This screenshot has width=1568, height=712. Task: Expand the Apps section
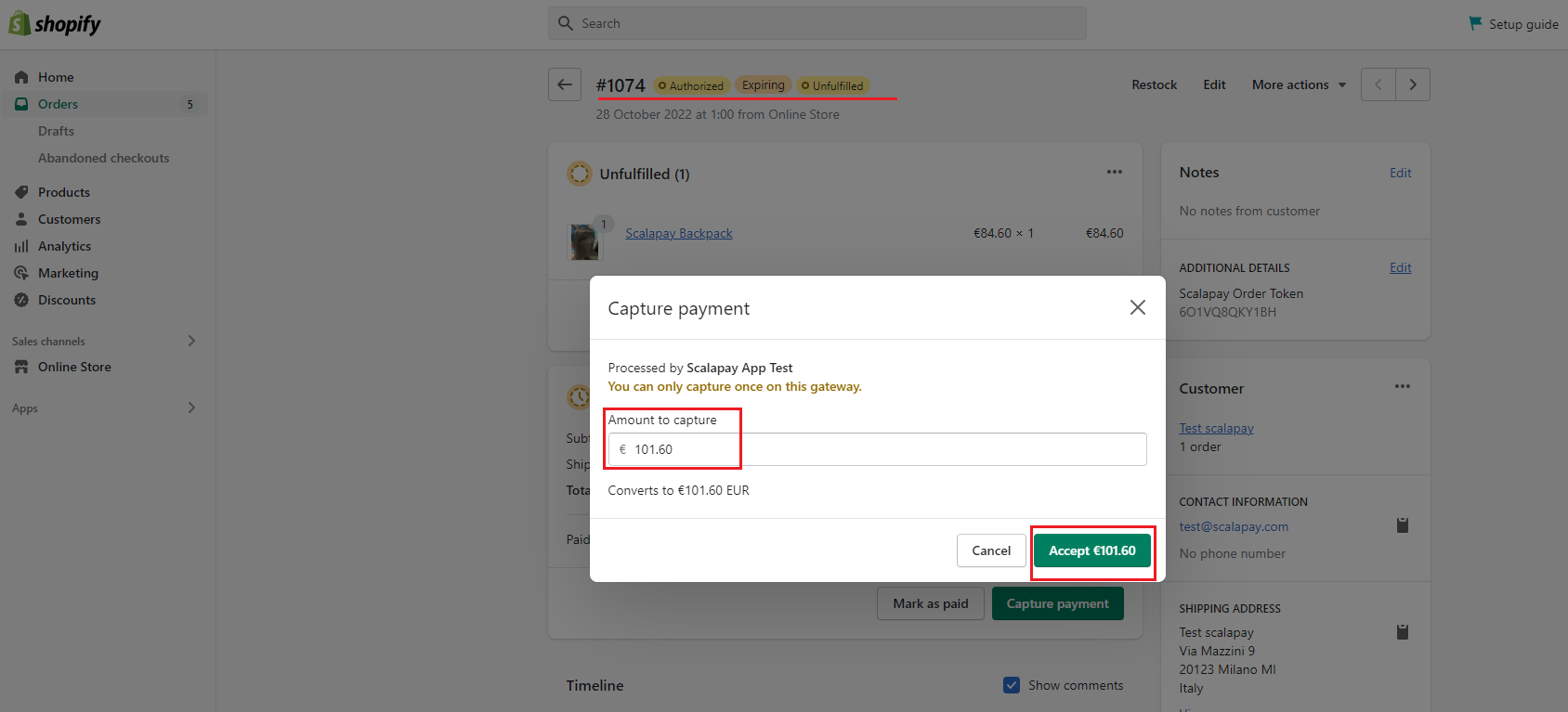tap(191, 408)
